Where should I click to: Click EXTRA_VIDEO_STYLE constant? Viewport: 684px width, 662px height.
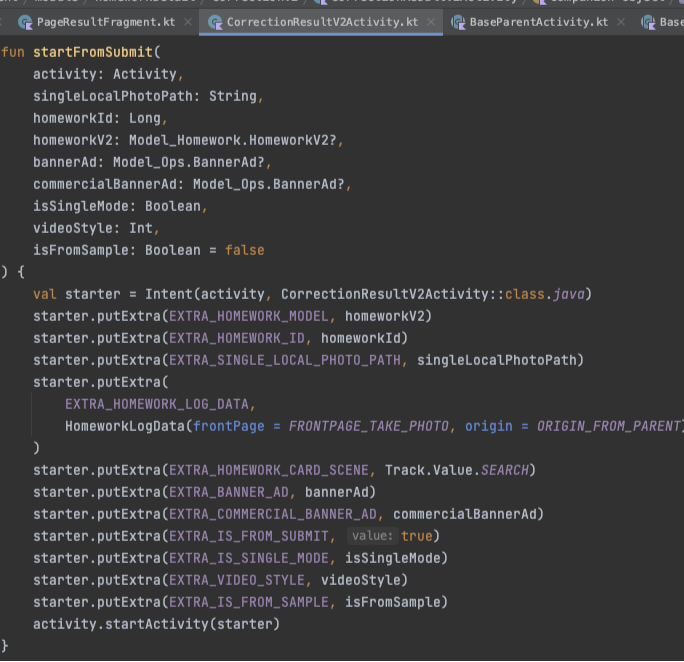pos(237,580)
